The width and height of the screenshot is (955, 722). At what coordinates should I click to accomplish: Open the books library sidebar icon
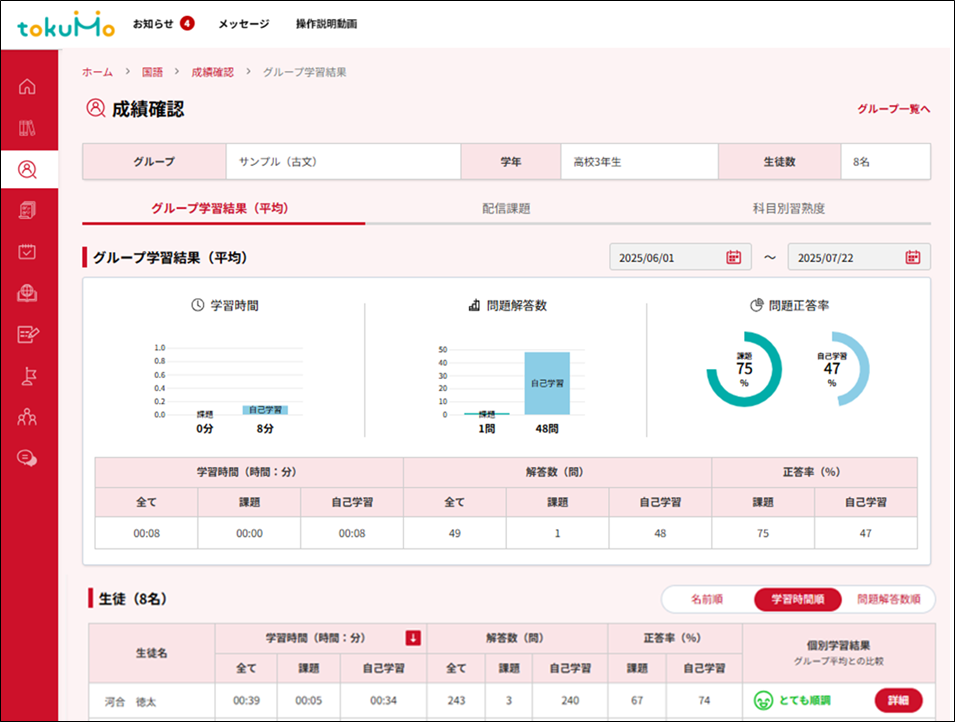(28, 128)
